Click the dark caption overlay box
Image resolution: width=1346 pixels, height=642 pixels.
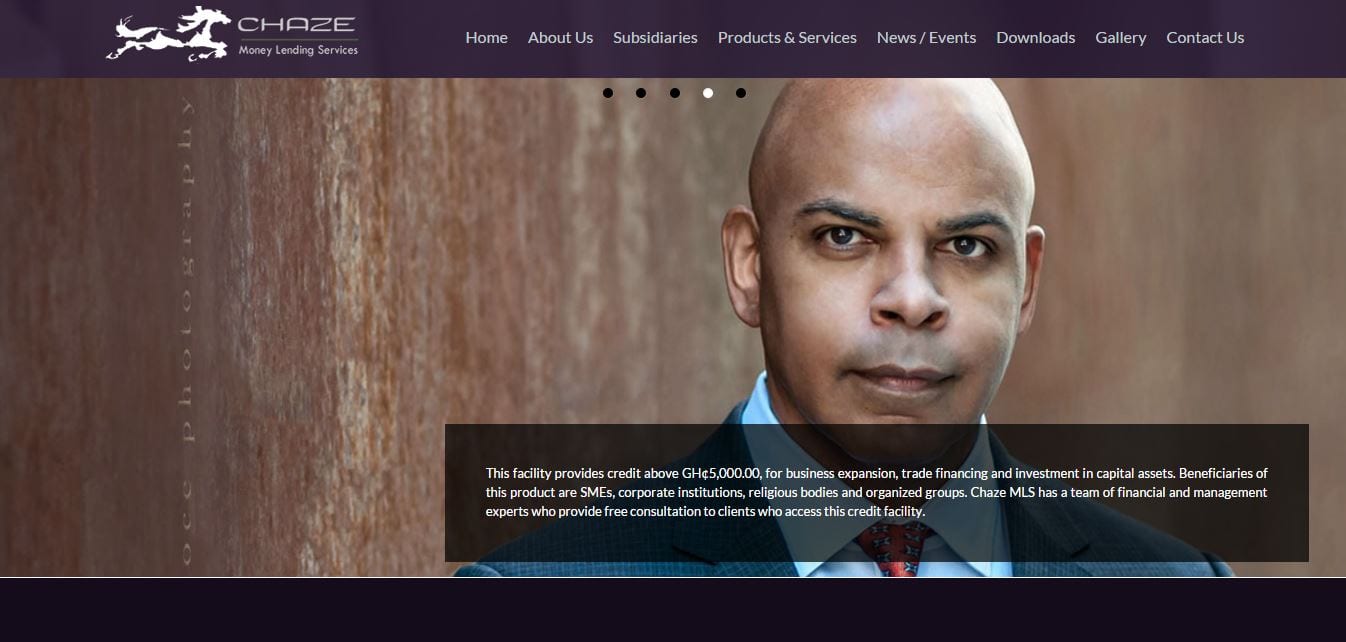[x=877, y=493]
